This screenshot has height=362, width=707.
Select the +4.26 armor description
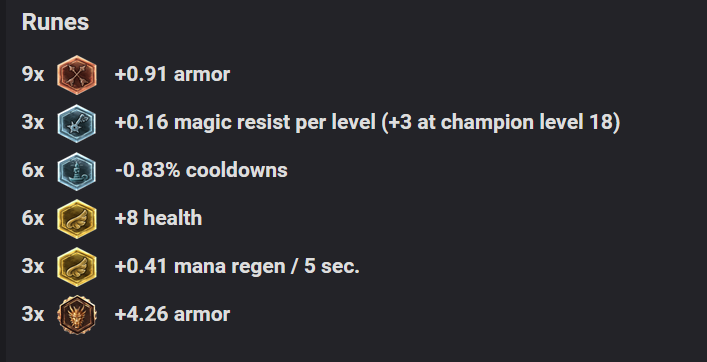click(173, 314)
